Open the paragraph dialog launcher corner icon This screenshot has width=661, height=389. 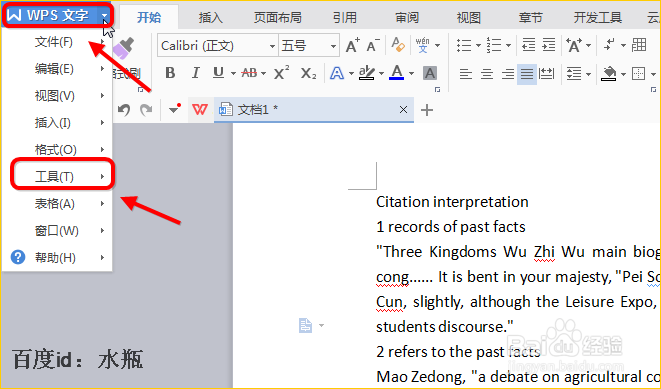point(653,89)
